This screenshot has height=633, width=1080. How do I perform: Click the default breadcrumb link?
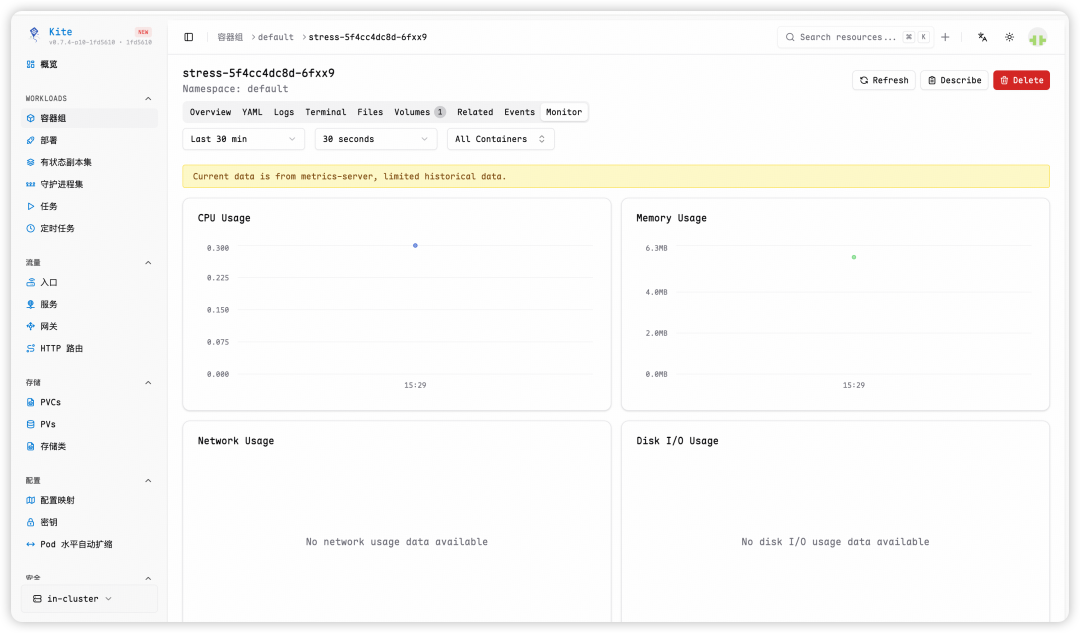coord(276,37)
